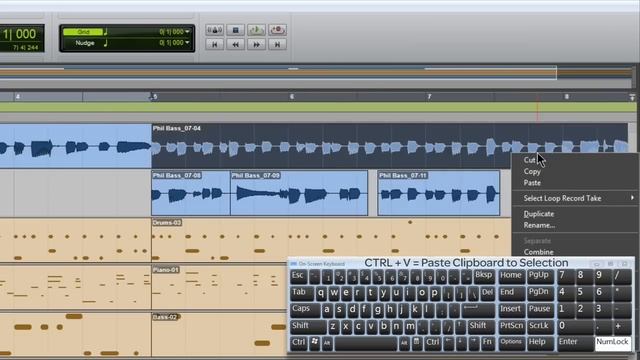
Task: Click the PrtScn key on on-screen keyboard
Action: [x=511, y=327]
